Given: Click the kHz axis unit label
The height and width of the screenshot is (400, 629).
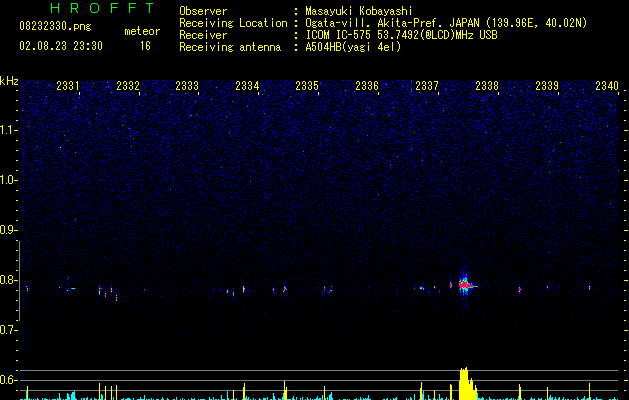Looking at the screenshot, I should coord(9,81).
